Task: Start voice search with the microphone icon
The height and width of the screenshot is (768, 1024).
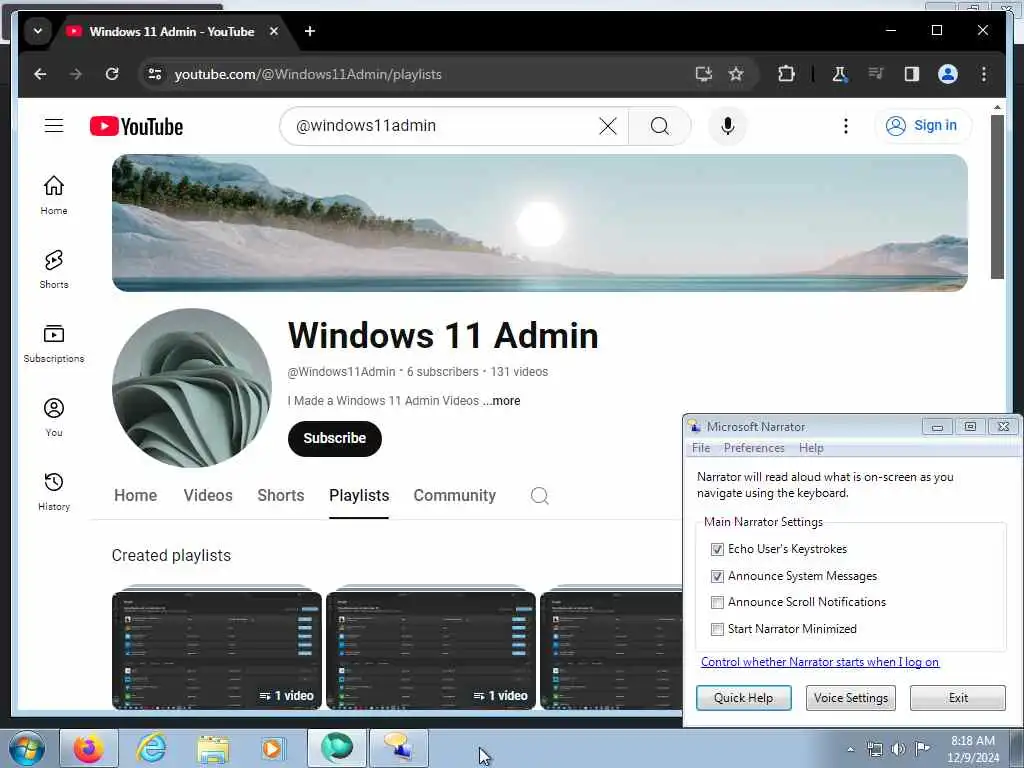Action: [728, 126]
